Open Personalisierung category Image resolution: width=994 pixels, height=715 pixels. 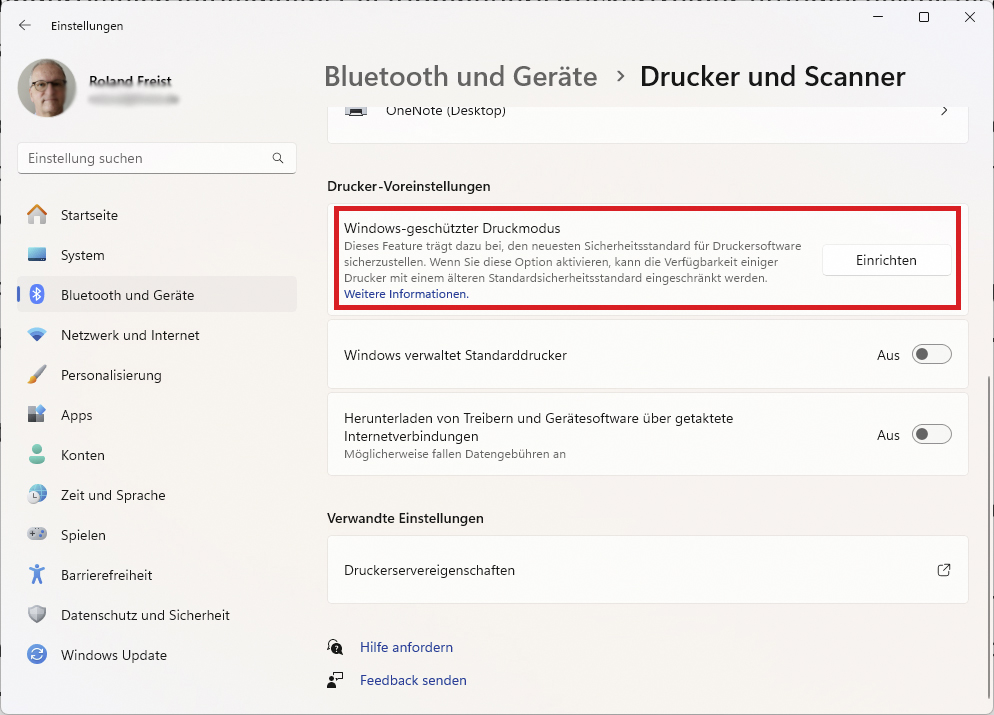(157, 375)
